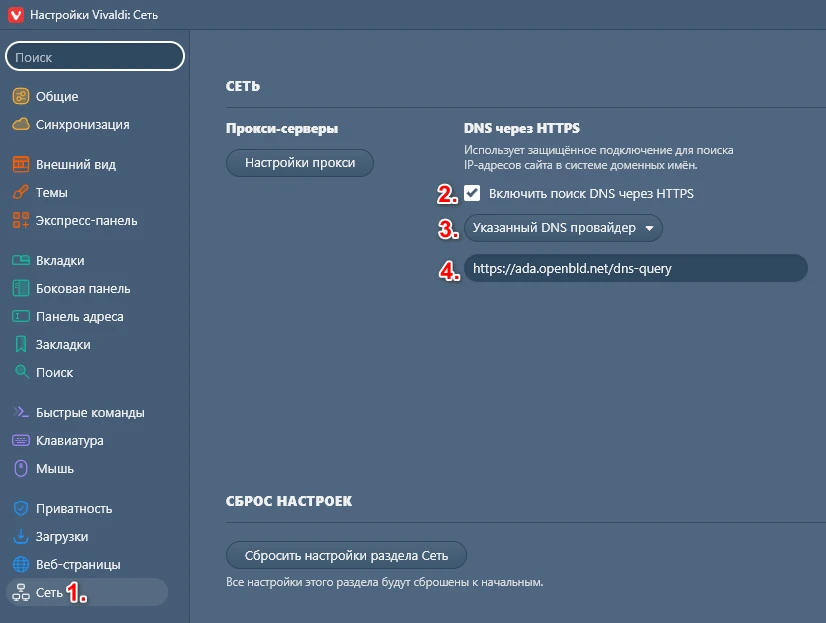826x623 pixels.
Task: Select the Сеть category label
Action: [49, 593]
